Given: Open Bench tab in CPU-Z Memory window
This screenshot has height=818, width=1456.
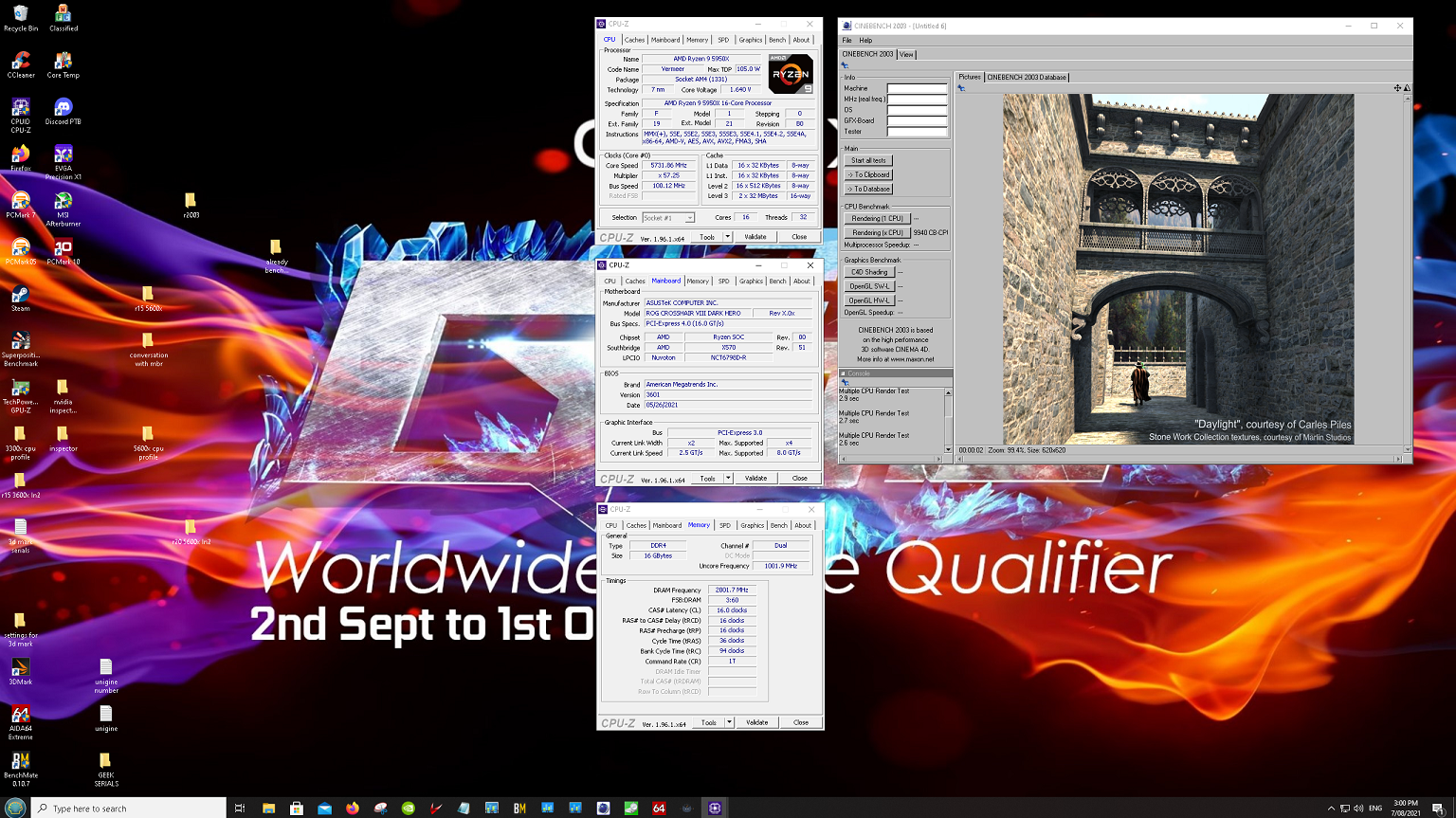Looking at the screenshot, I should [779, 525].
